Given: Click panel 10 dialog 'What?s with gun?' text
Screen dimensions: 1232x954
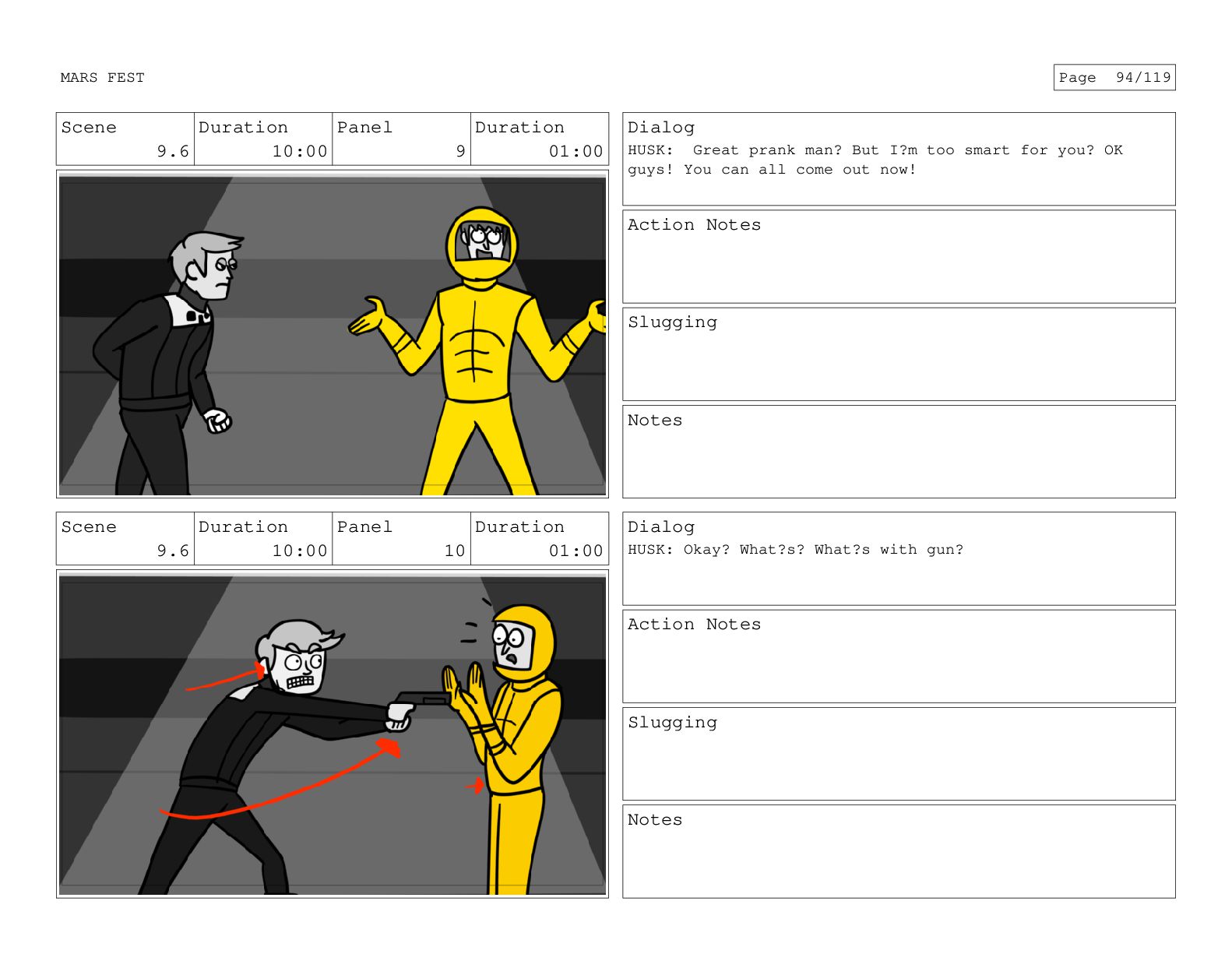Looking at the screenshot, I should (x=889, y=550).
